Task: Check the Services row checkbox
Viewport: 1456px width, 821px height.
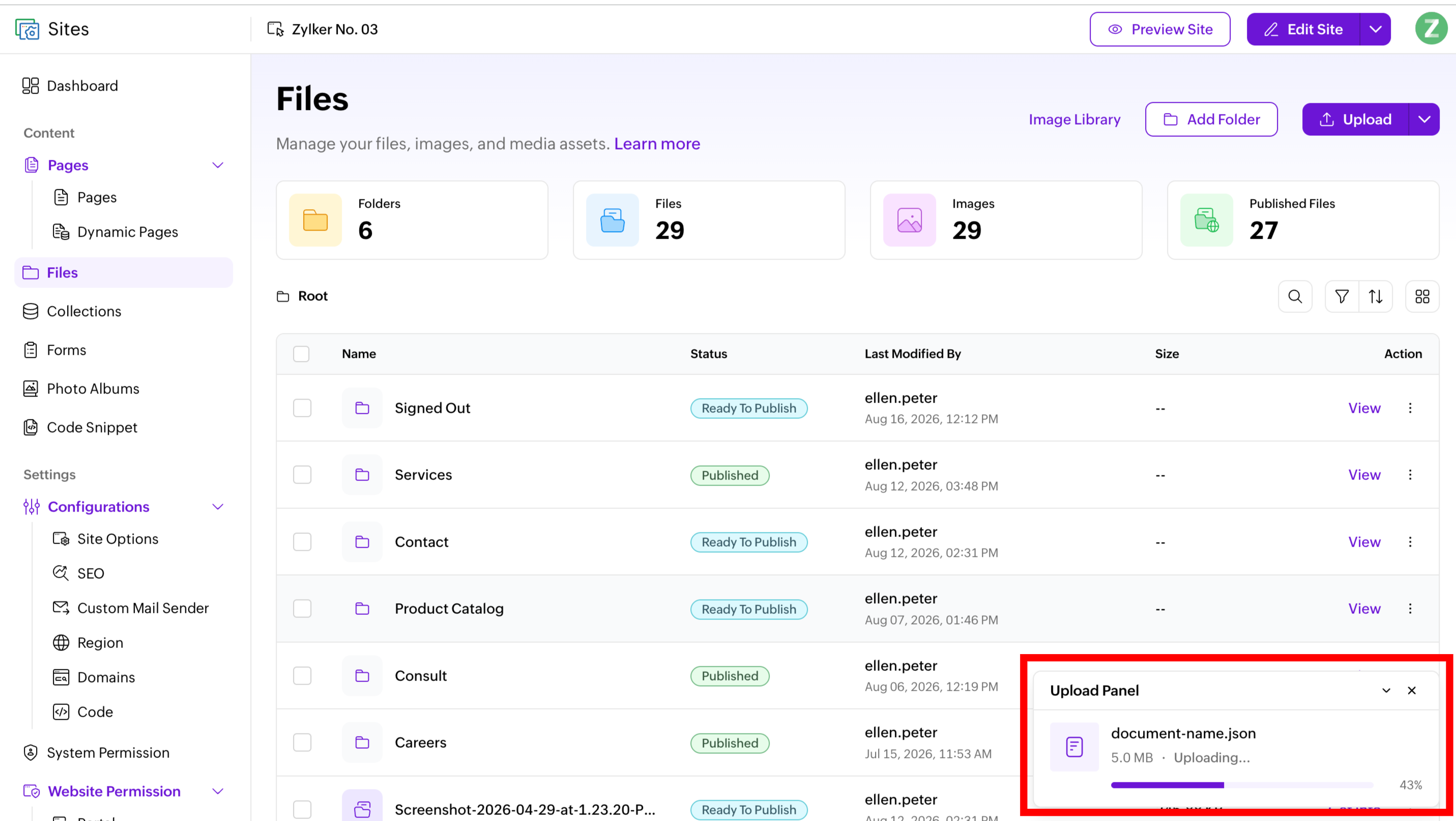Action: click(302, 474)
